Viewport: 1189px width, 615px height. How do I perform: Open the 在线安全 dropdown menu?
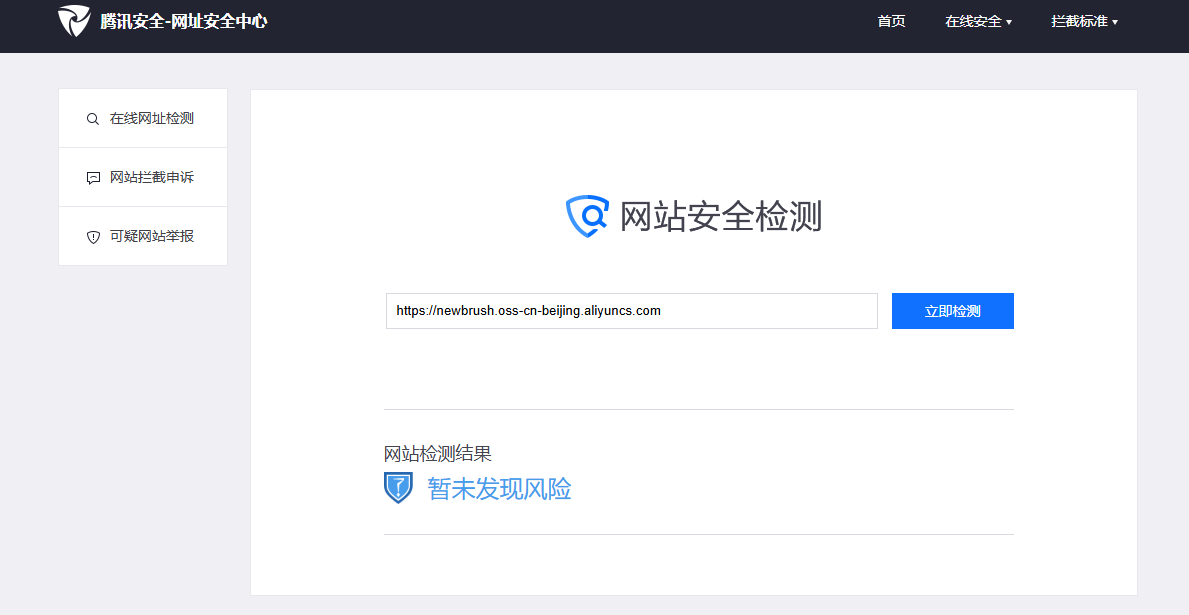pos(978,22)
